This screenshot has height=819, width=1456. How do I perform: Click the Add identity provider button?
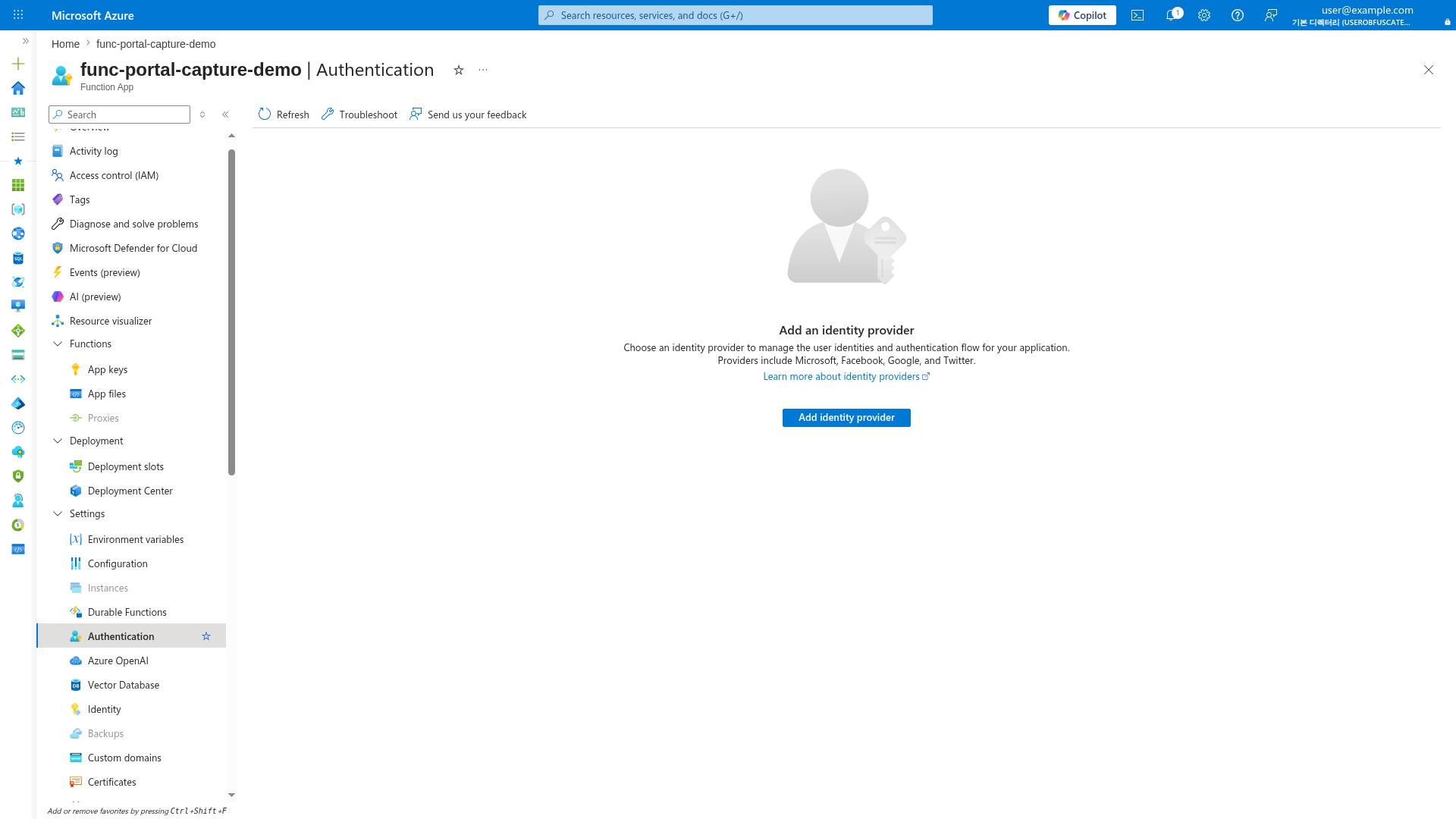coord(846,418)
